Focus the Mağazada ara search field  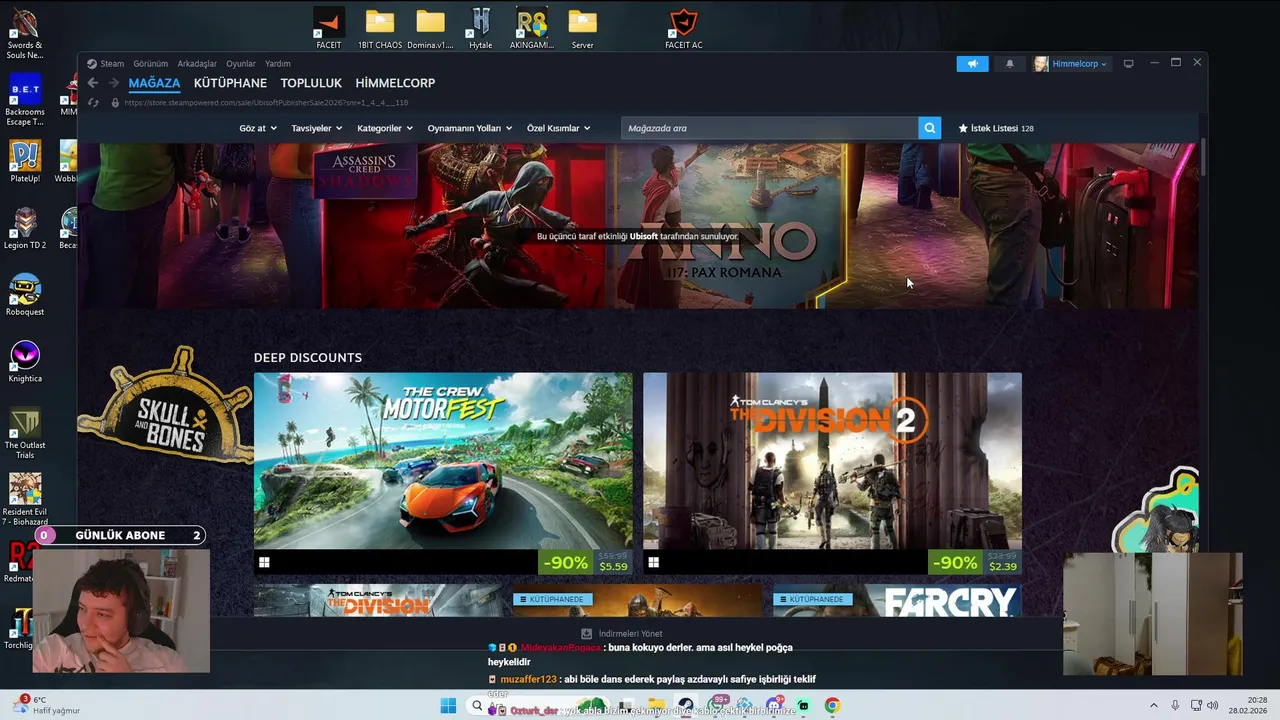pyautogui.click(x=769, y=128)
